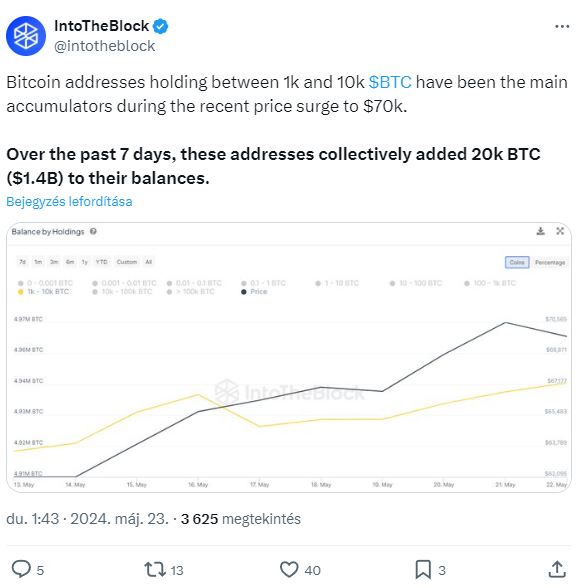Click the chart download icon
577x588 pixels.
coord(540,231)
